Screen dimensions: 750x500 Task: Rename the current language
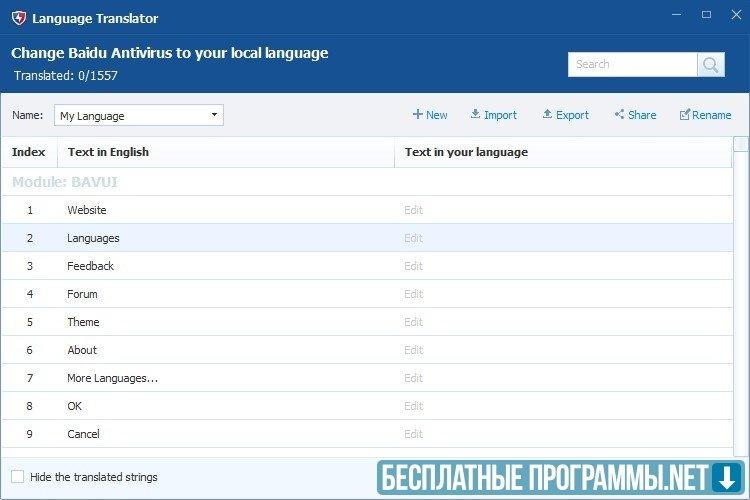tap(706, 115)
